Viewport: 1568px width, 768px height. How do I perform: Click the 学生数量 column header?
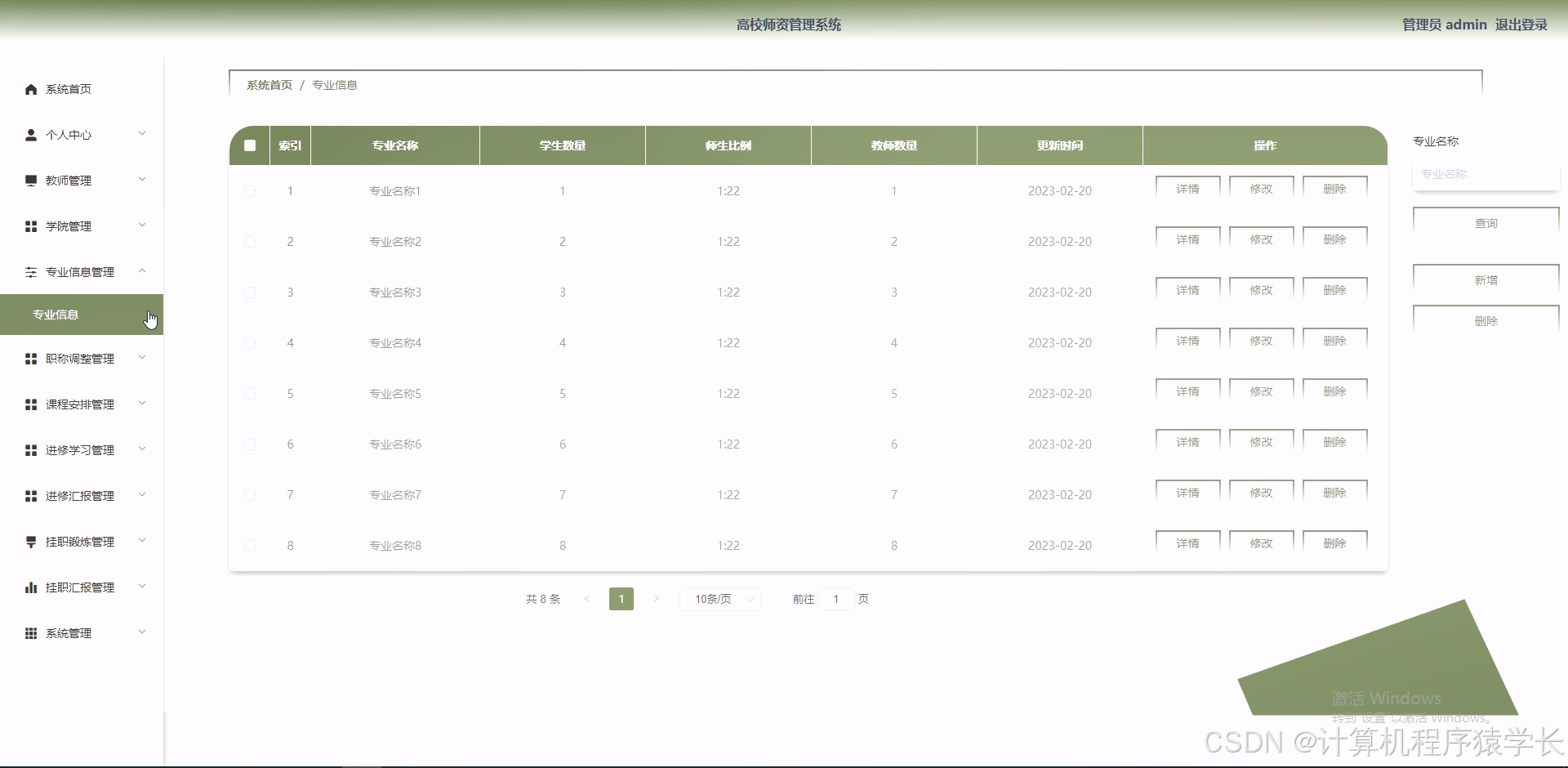click(563, 145)
